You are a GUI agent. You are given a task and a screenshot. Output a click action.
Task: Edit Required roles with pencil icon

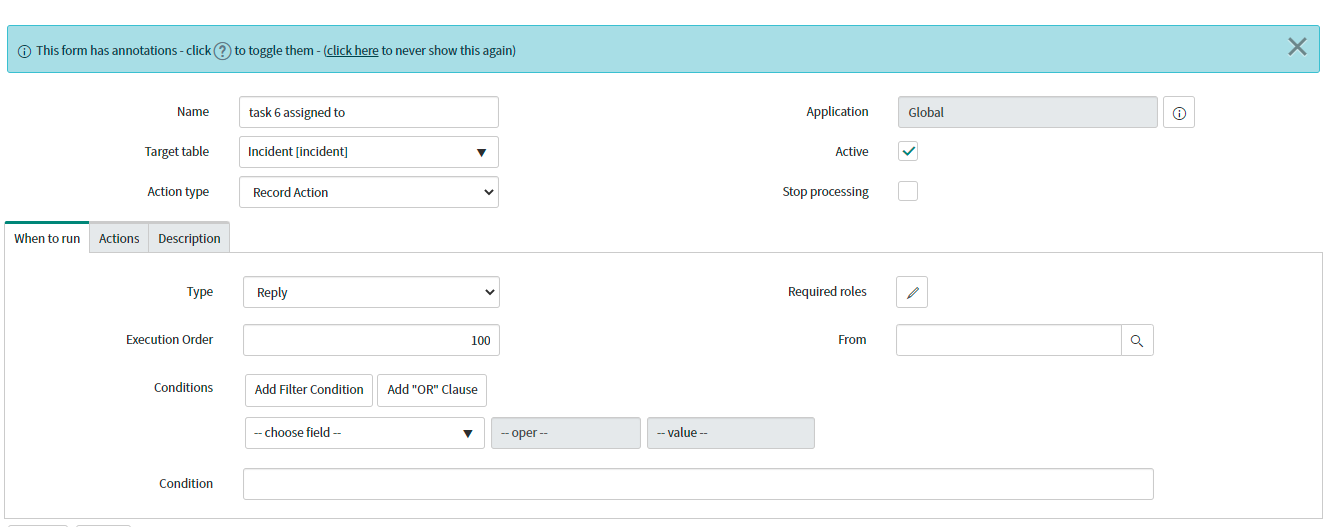pos(912,292)
